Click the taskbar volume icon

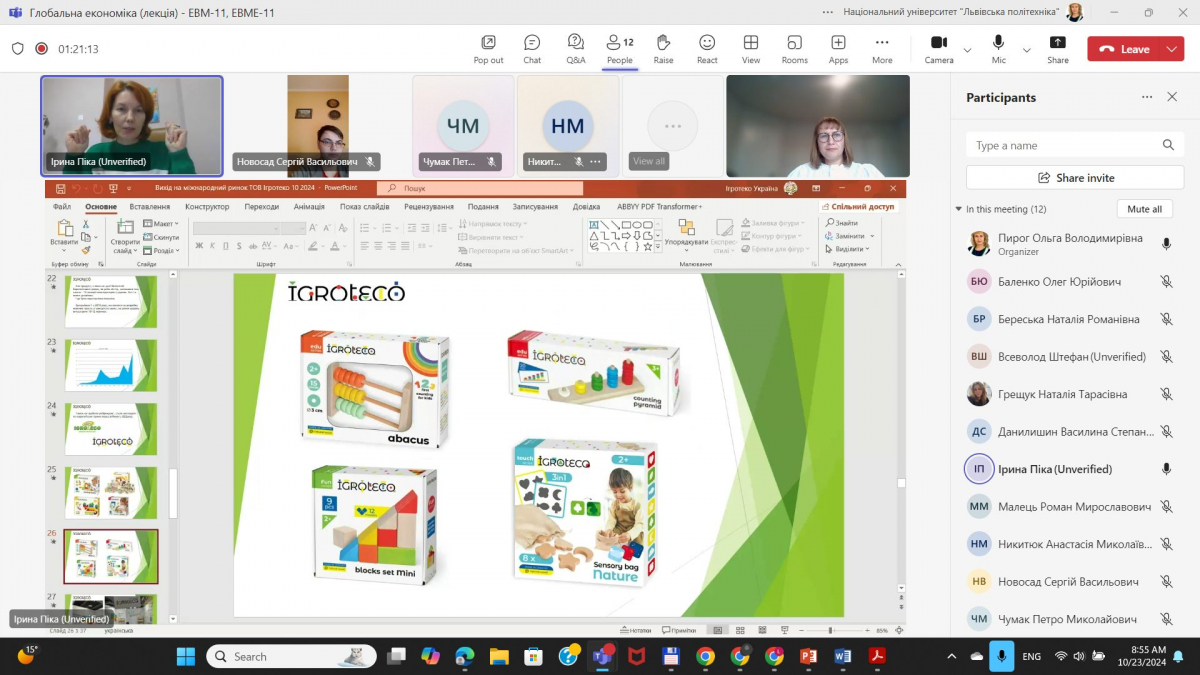click(x=1082, y=656)
